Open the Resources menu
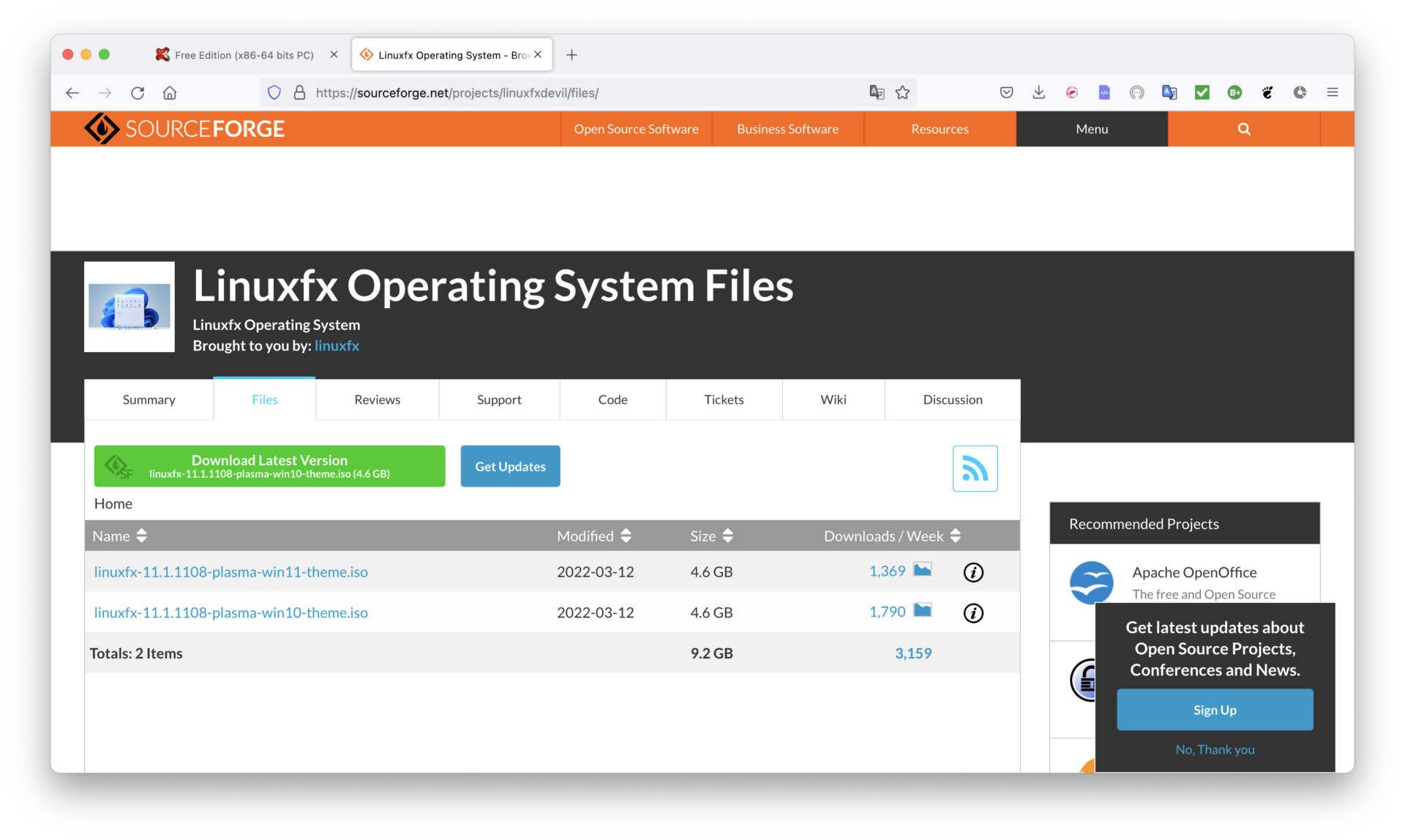 [940, 129]
